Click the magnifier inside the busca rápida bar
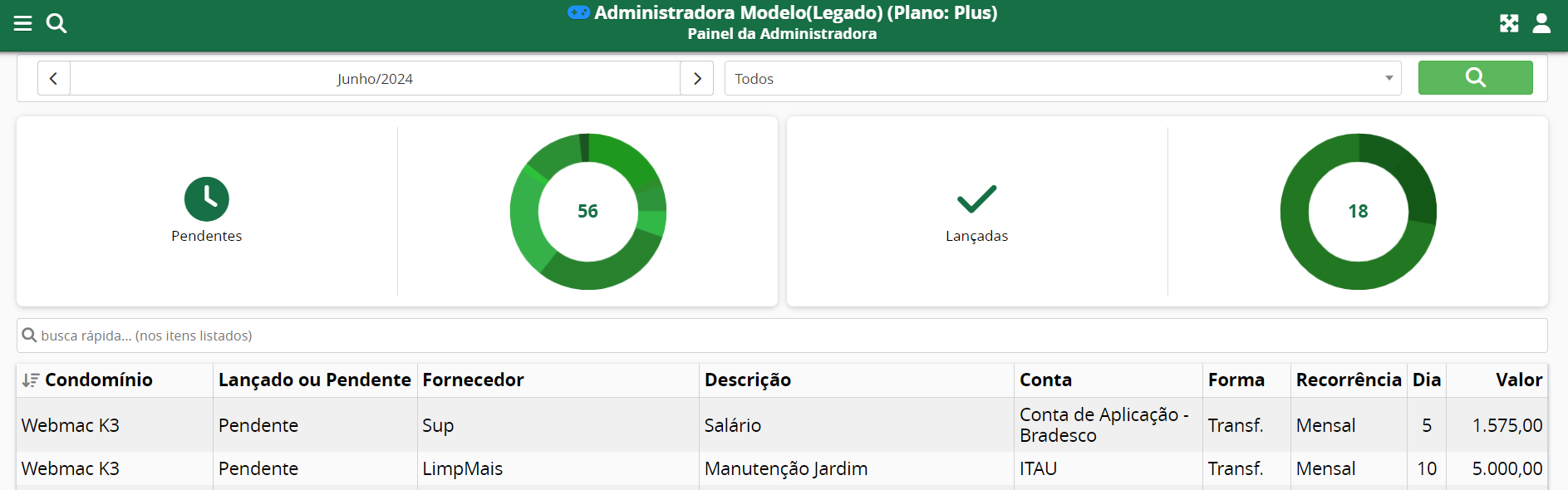Image resolution: width=1568 pixels, height=490 pixels. 29,336
